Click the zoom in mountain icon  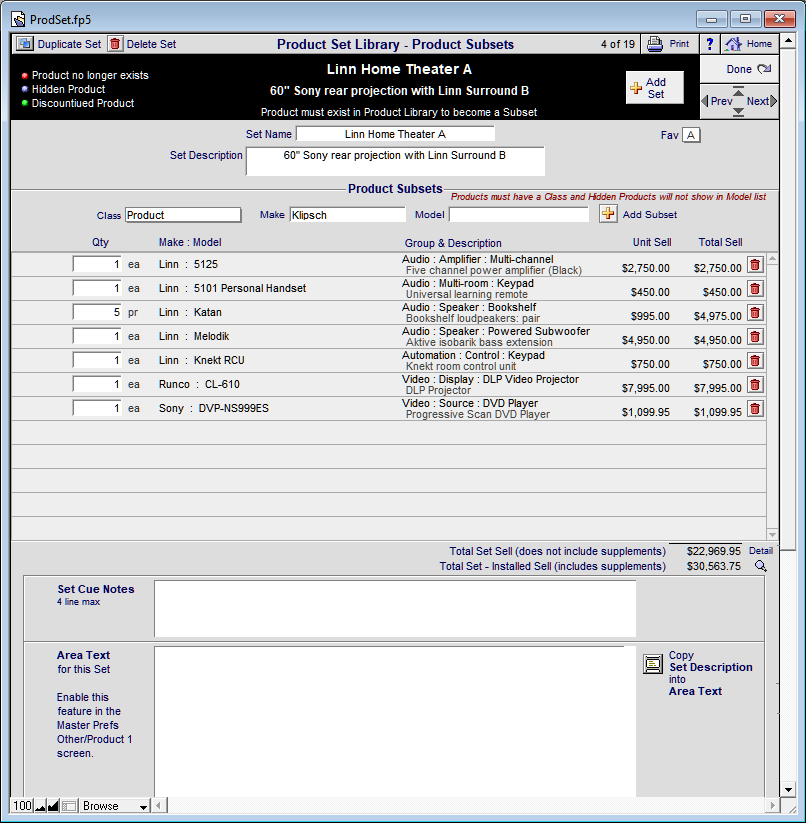53,806
